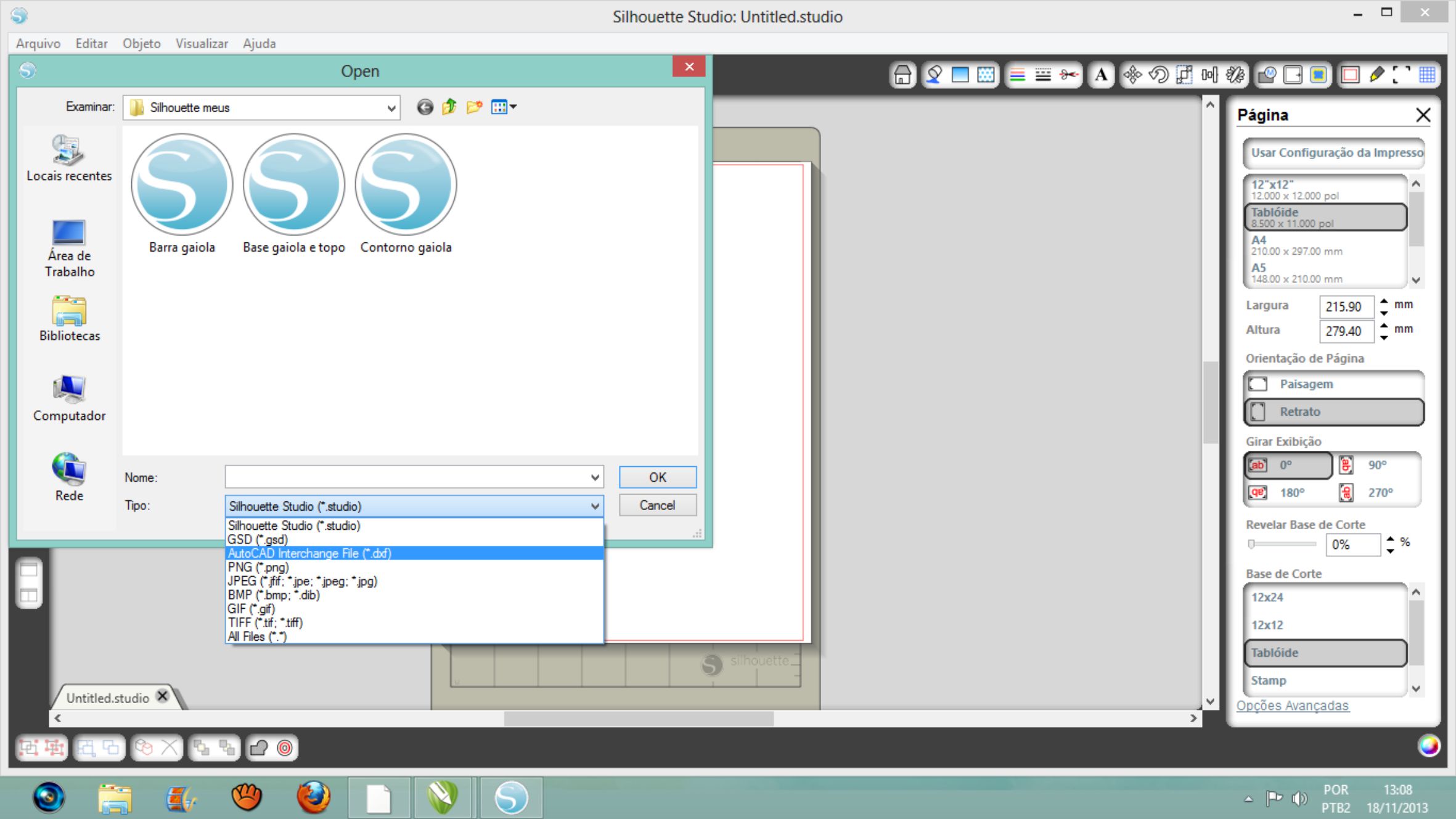Go to Bibliotecas in dialog sidebar
The height and width of the screenshot is (819, 1456).
click(69, 319)
